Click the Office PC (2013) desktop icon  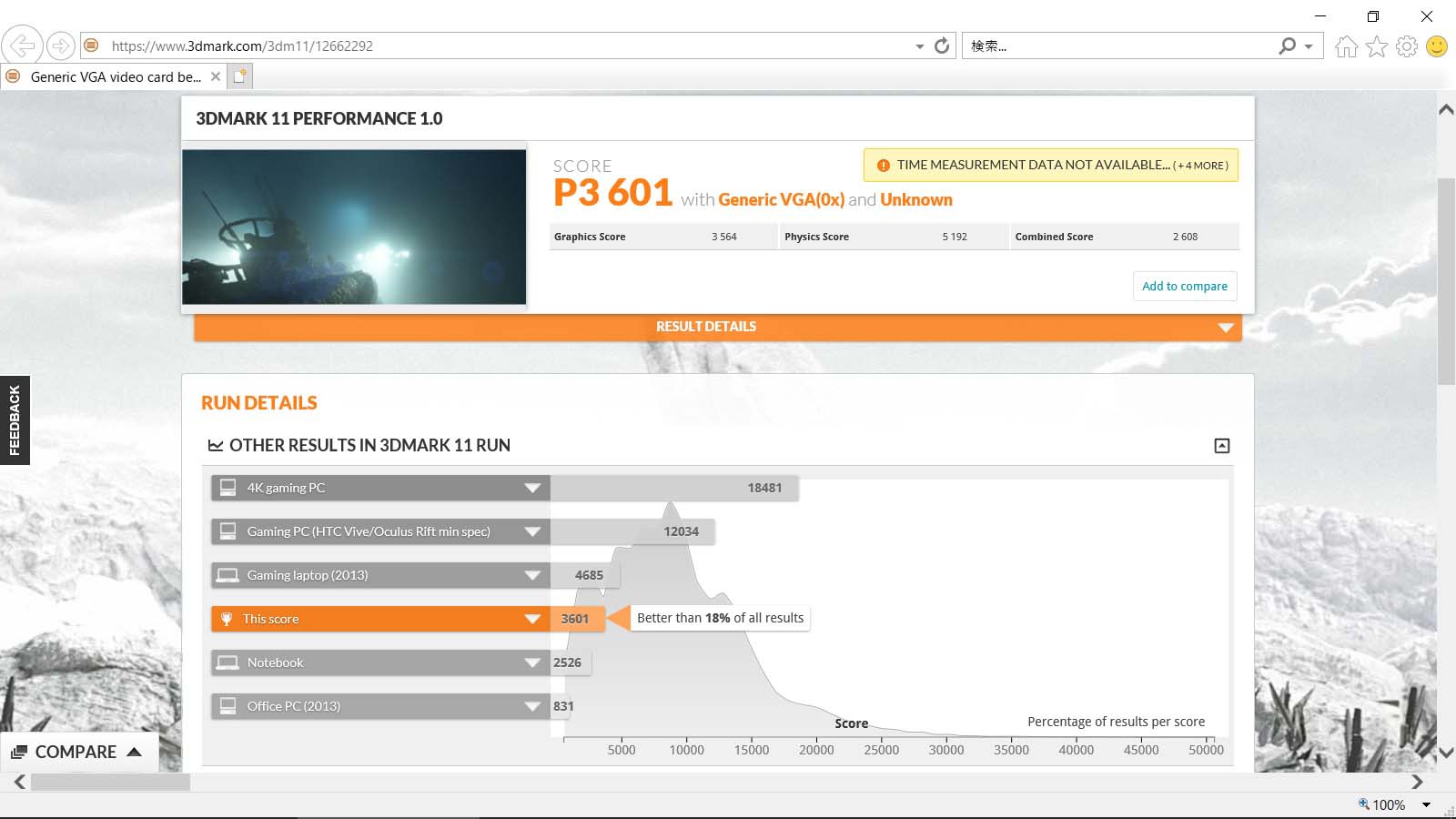(x=227, y=706)
